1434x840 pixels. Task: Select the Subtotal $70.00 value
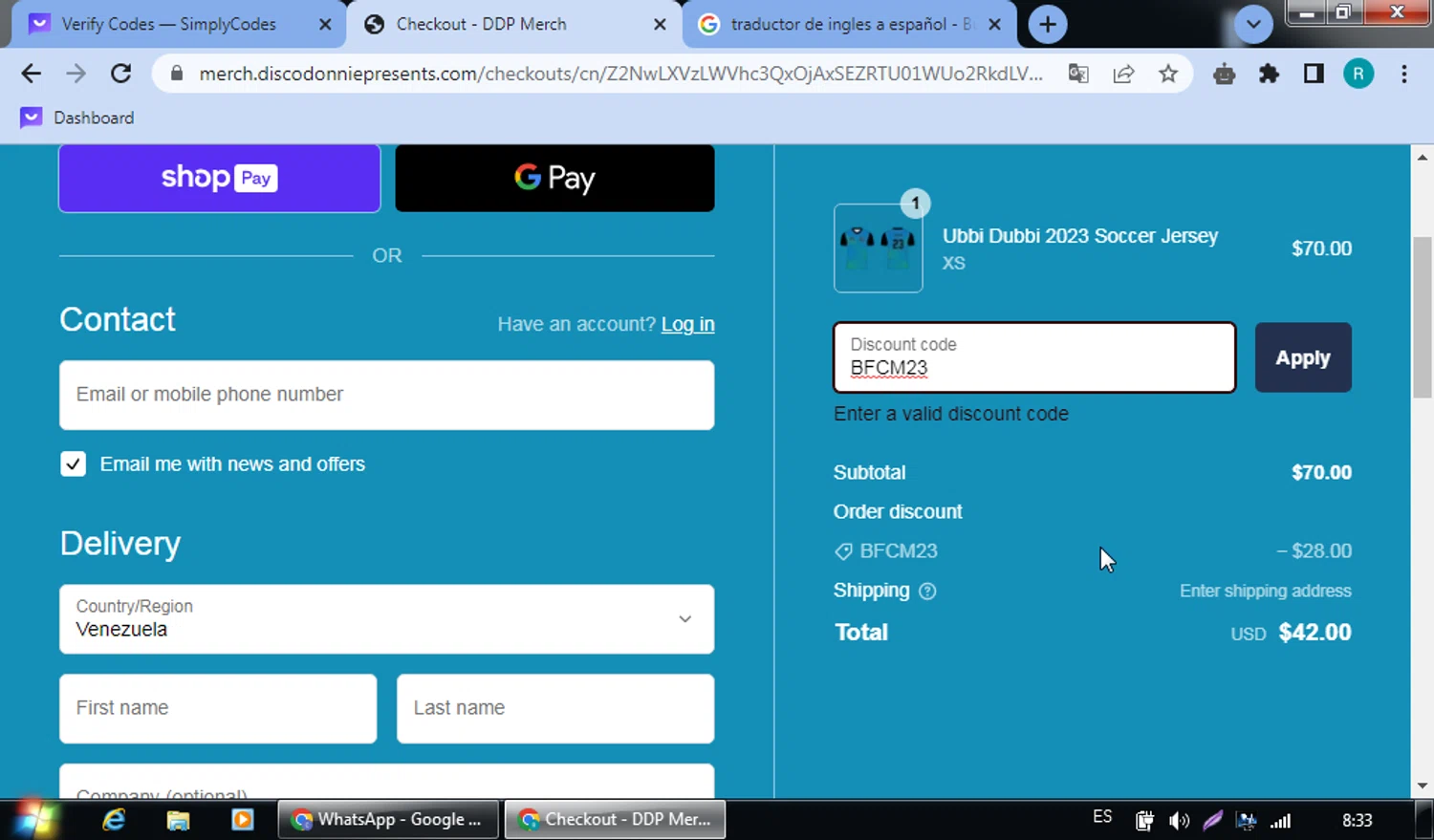point(1321,472)
